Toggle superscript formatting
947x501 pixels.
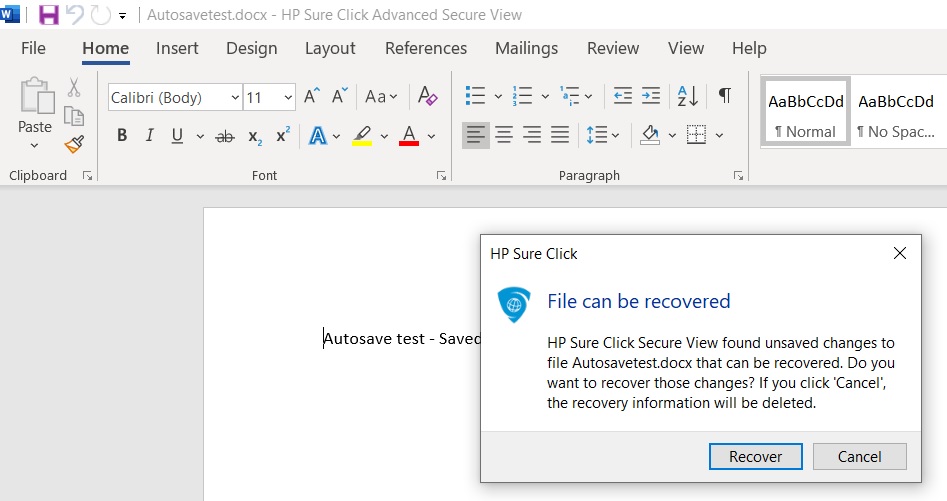283,135
